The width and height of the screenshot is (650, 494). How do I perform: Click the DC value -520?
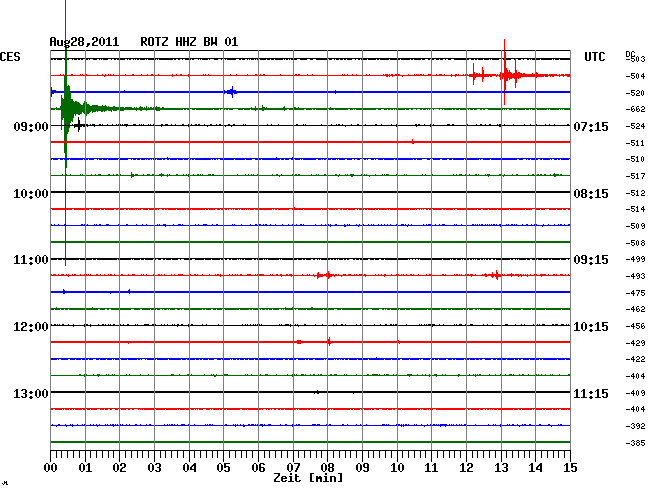[x=635, y=93]
